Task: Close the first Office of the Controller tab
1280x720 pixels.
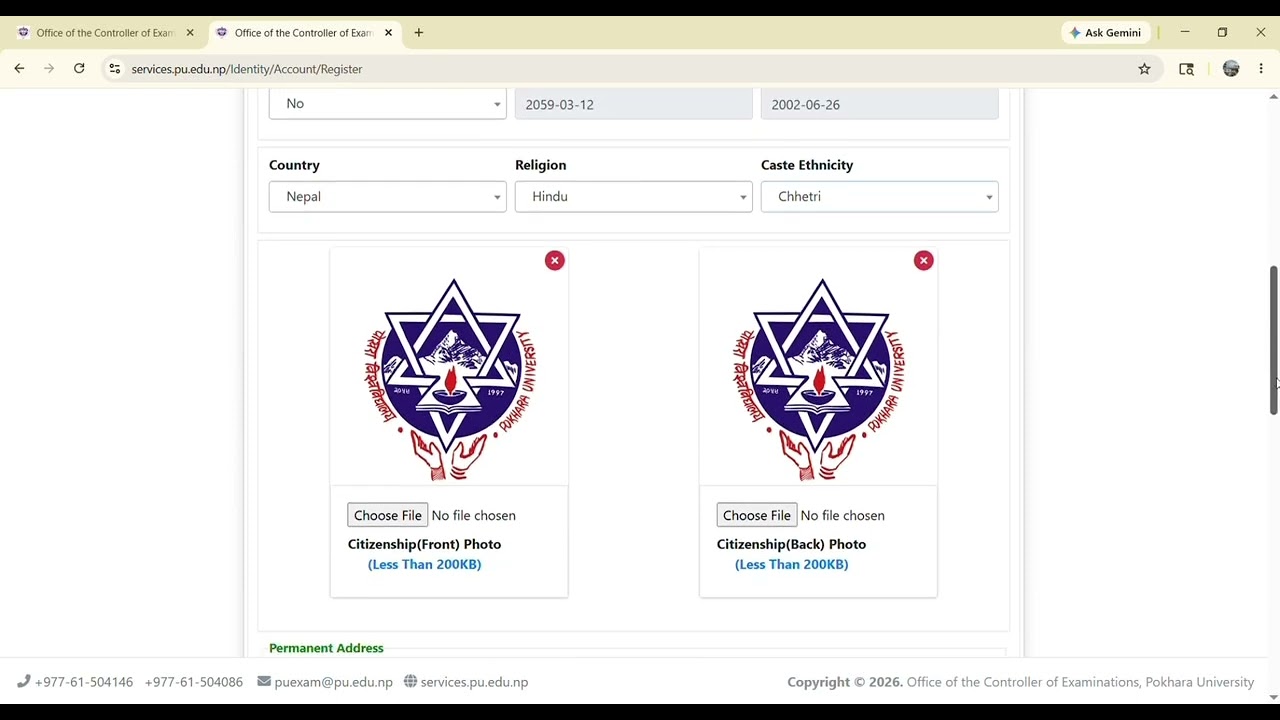Action: pyautogui.click(x=190, y=33)
